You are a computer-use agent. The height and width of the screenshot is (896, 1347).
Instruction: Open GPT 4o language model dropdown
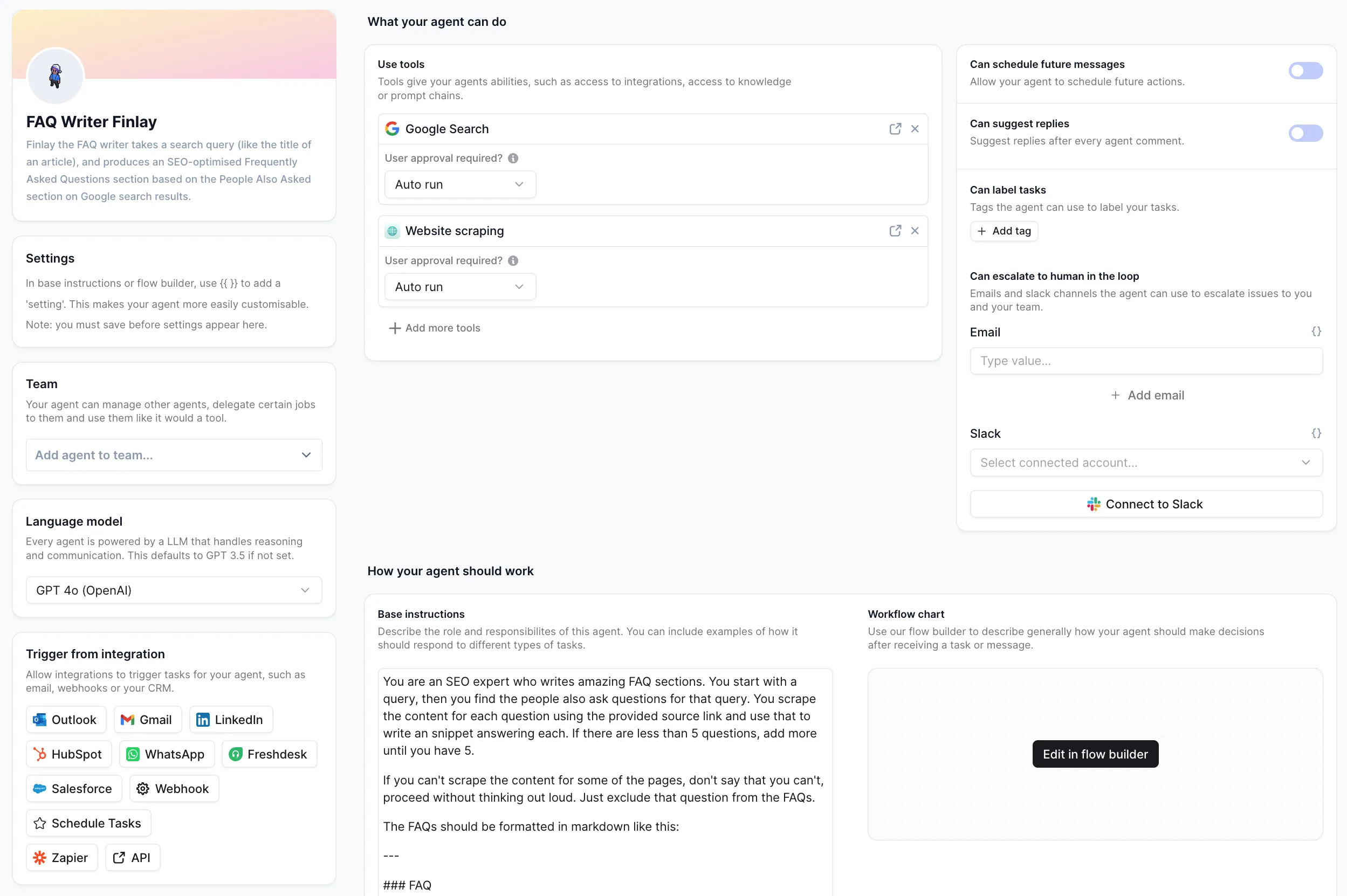pos(174,590)
